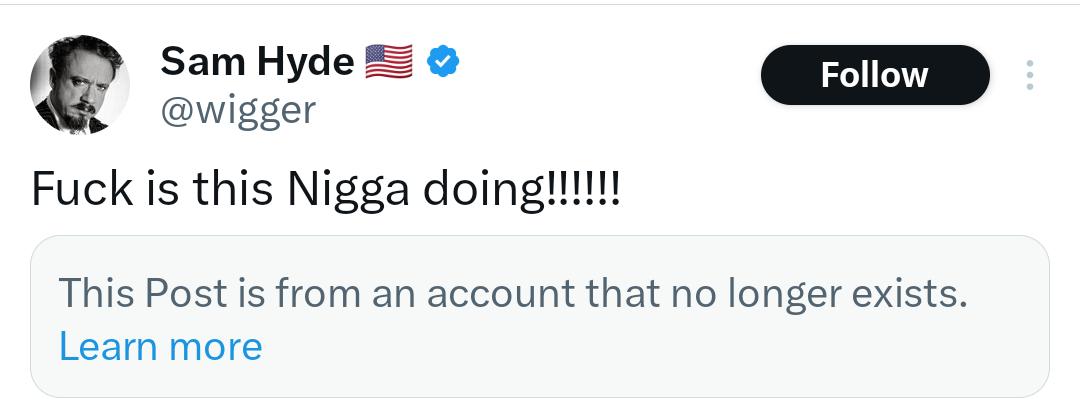Click the black-and-white portrait avatar
The width and height of the screenshot is (1080, 413).
click(81, 85)
